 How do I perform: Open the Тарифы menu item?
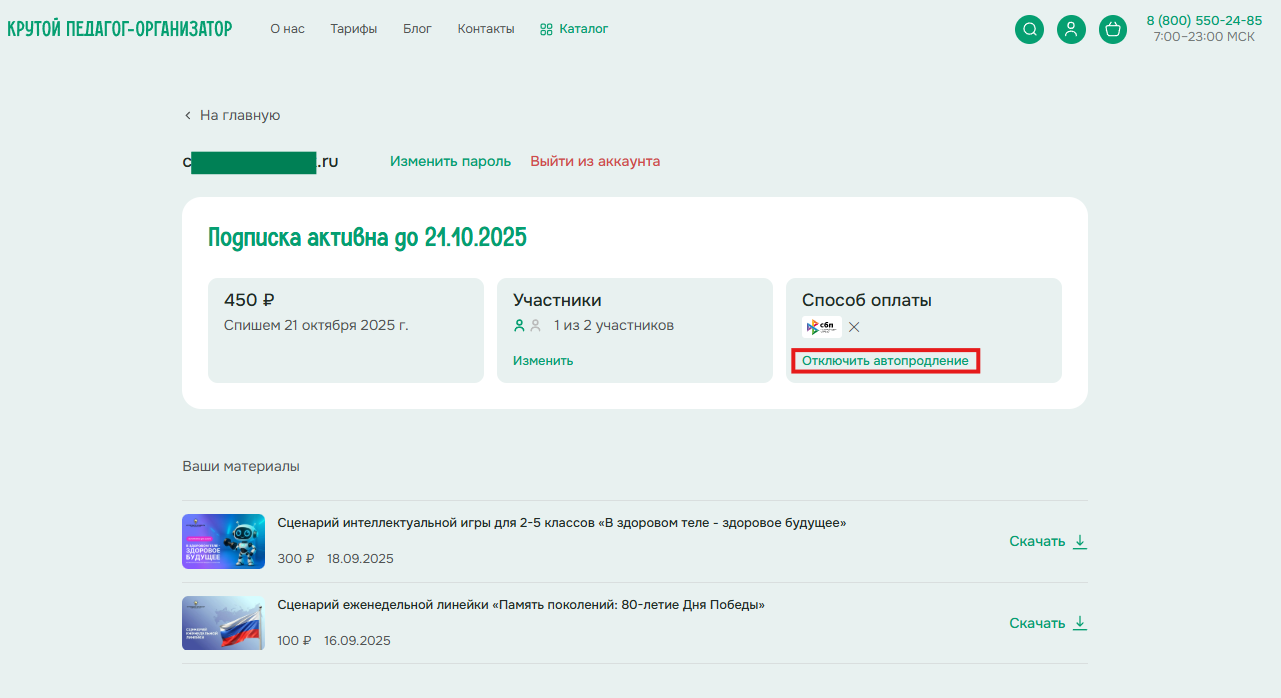tap(354, 29)
